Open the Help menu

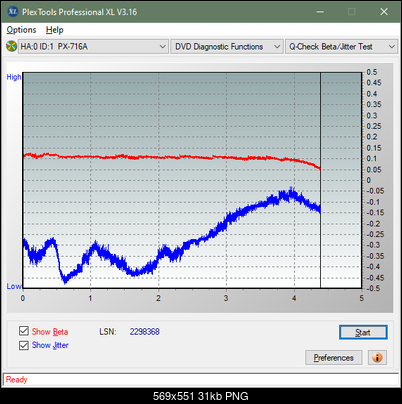[55, 30]
